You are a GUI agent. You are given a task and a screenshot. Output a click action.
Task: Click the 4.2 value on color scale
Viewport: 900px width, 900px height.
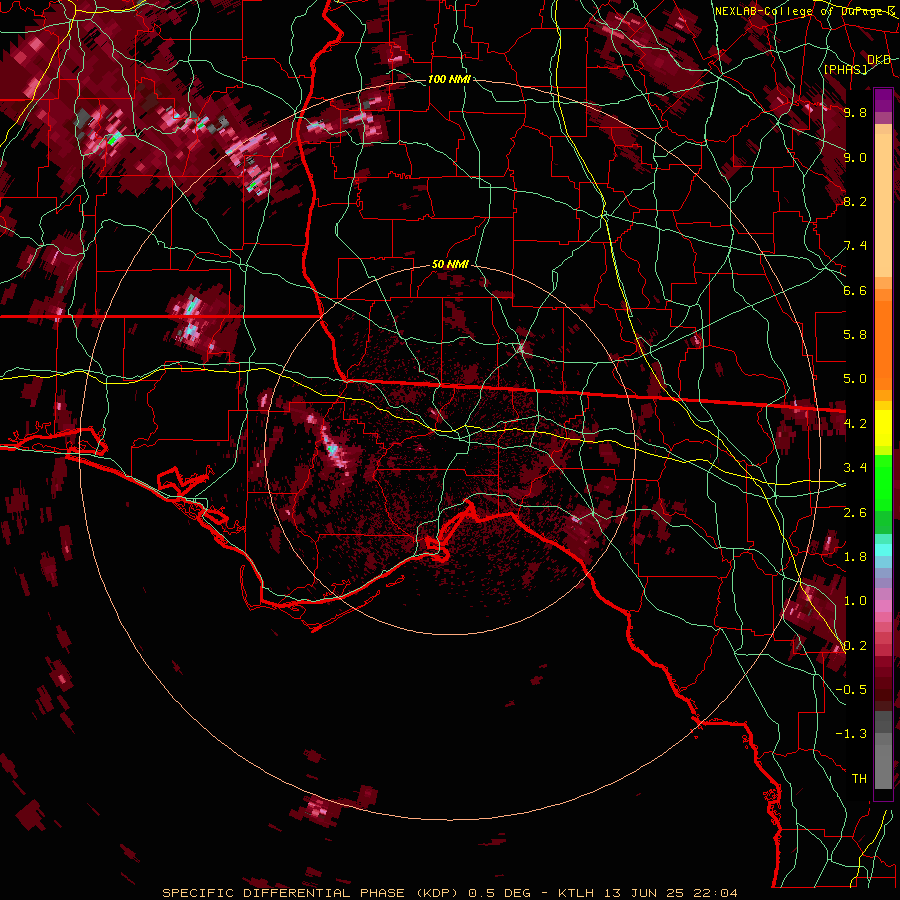[855, 424]
